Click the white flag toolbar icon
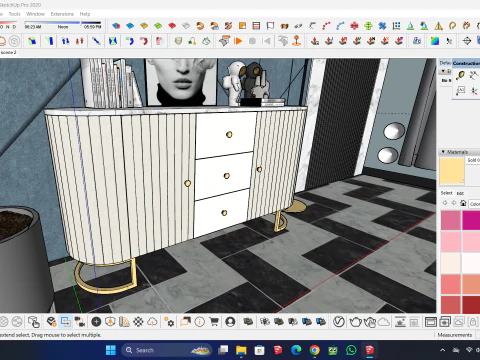 (x=270, y=26)
